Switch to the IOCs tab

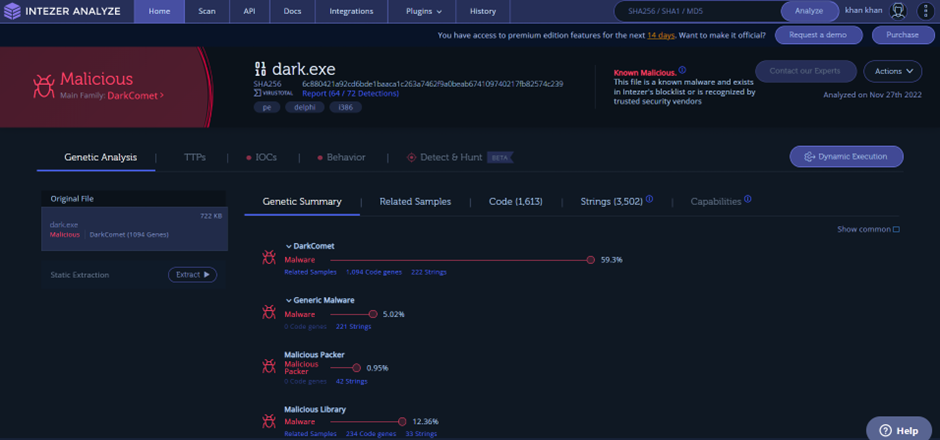(261, 158)
